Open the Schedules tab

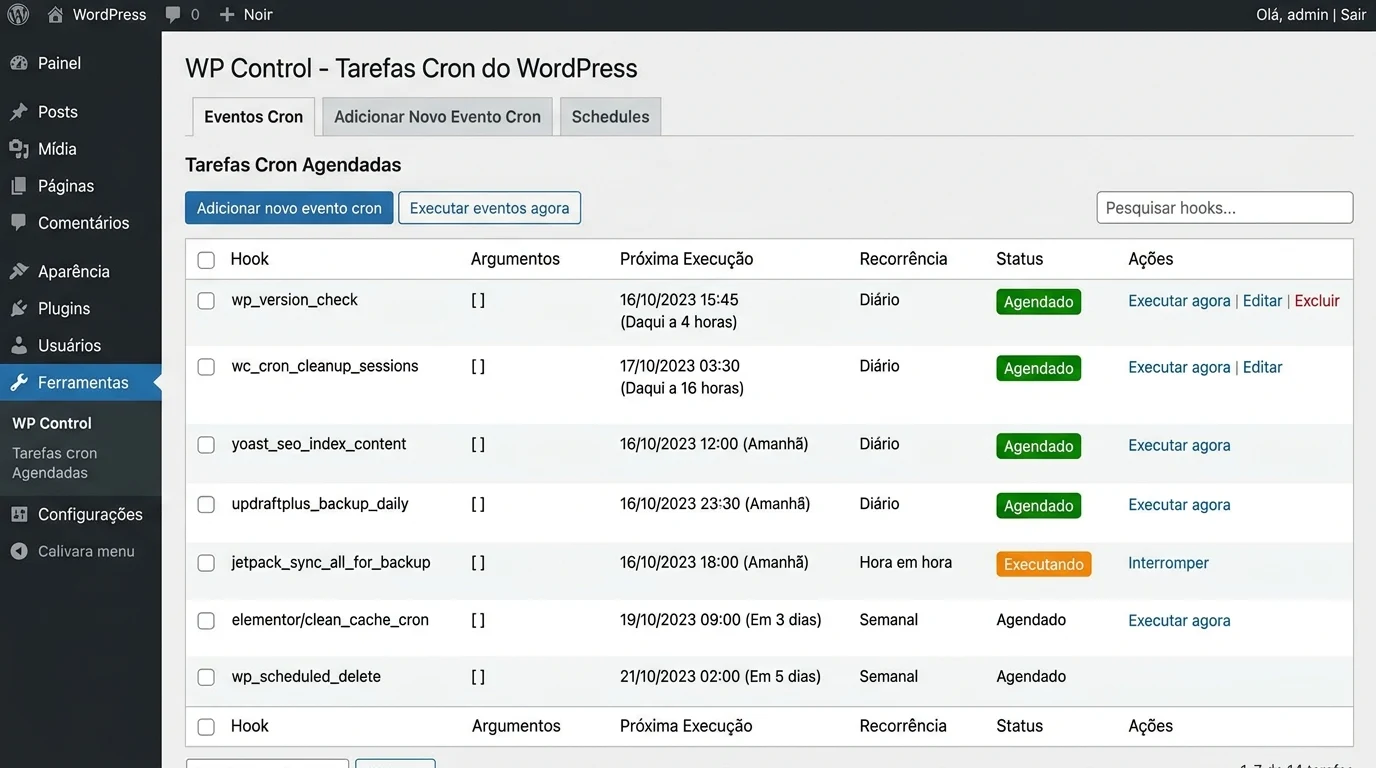tap(610, 117)
